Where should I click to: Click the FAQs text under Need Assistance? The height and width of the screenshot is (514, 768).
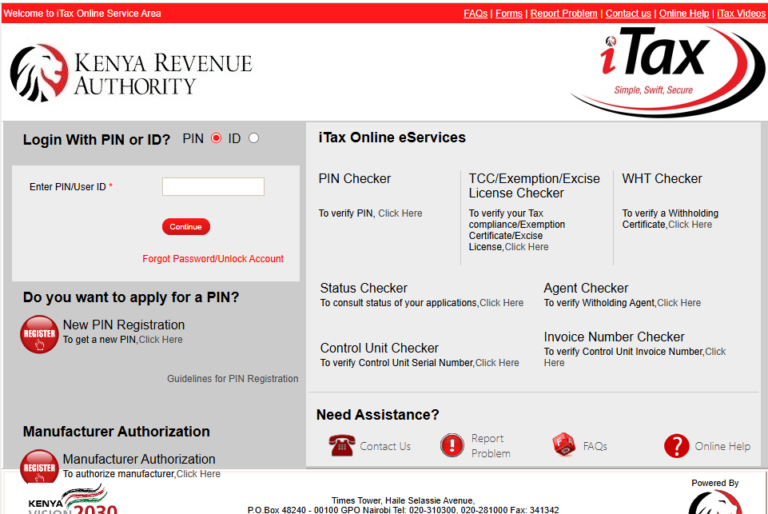pos(595,446)
